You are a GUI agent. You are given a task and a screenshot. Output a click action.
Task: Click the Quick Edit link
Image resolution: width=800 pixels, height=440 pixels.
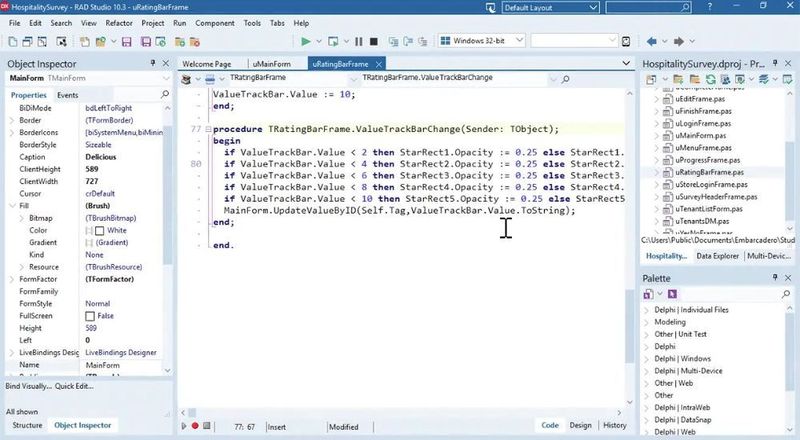(x=74, y=386)
